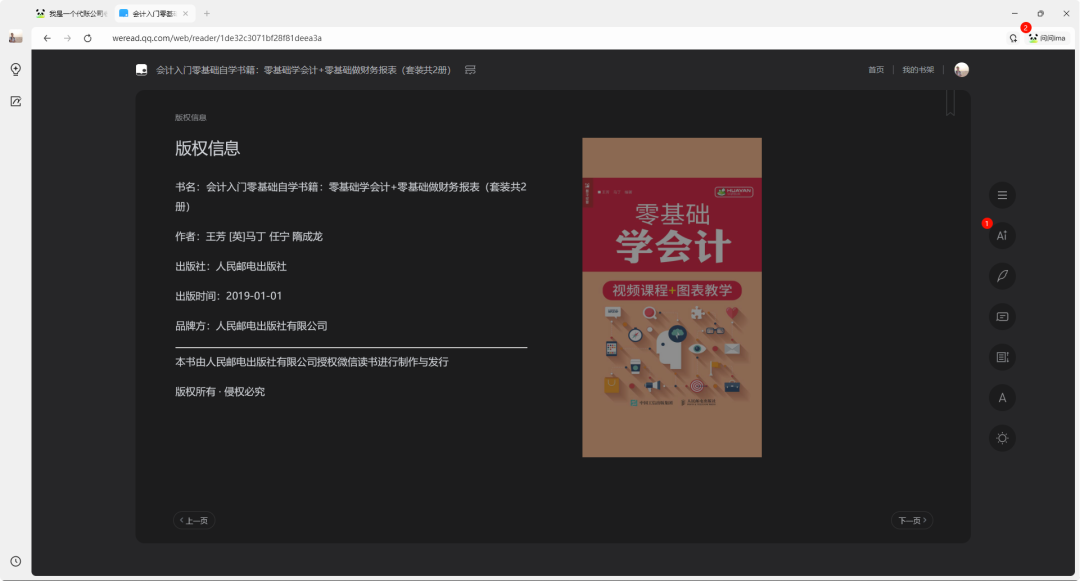Open the font settings 'A' icon
This screenshot has height=581, width=1080.
(1002, 398)
